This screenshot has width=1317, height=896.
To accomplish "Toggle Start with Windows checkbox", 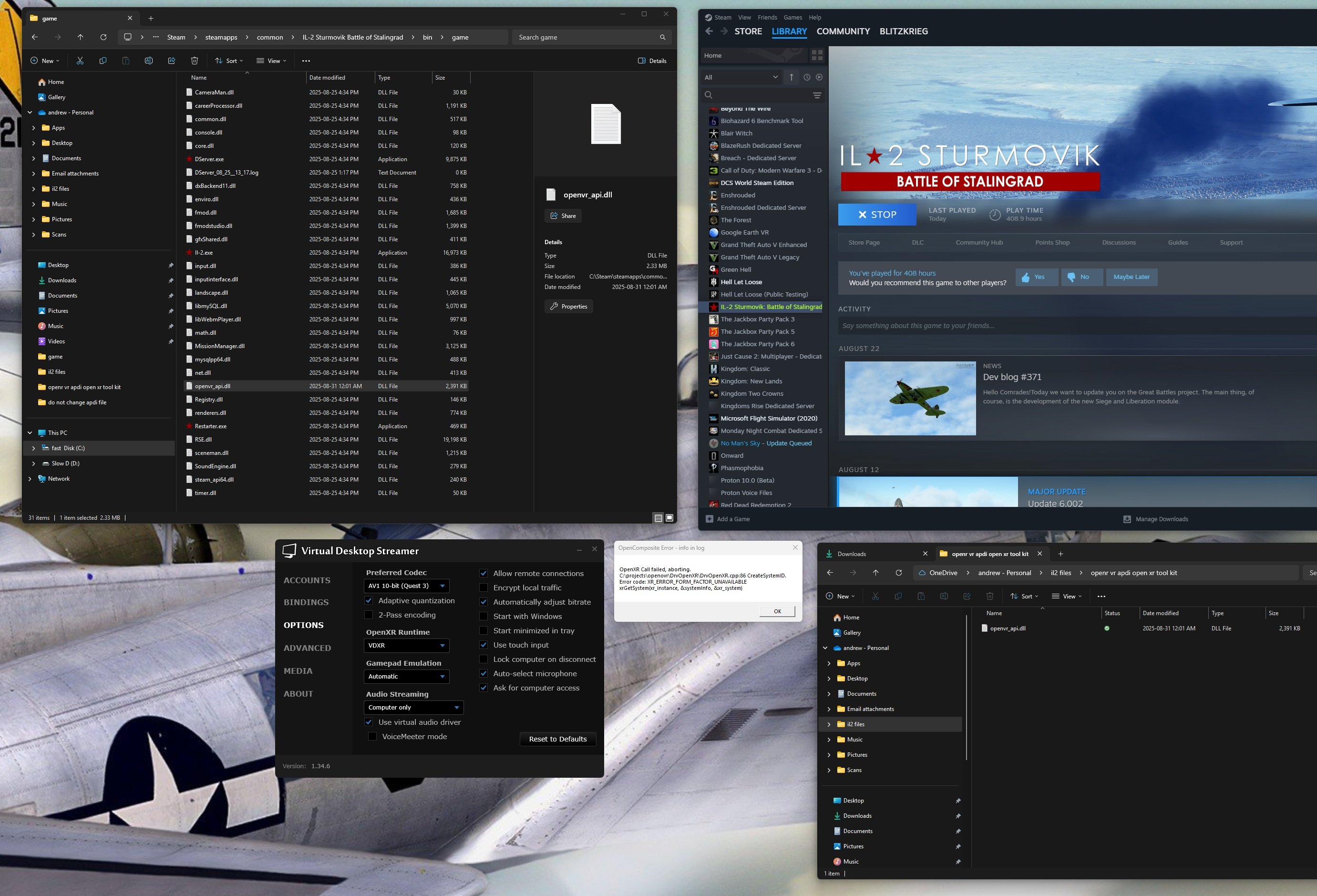I will pyautogui.click(x=484, y=617).
